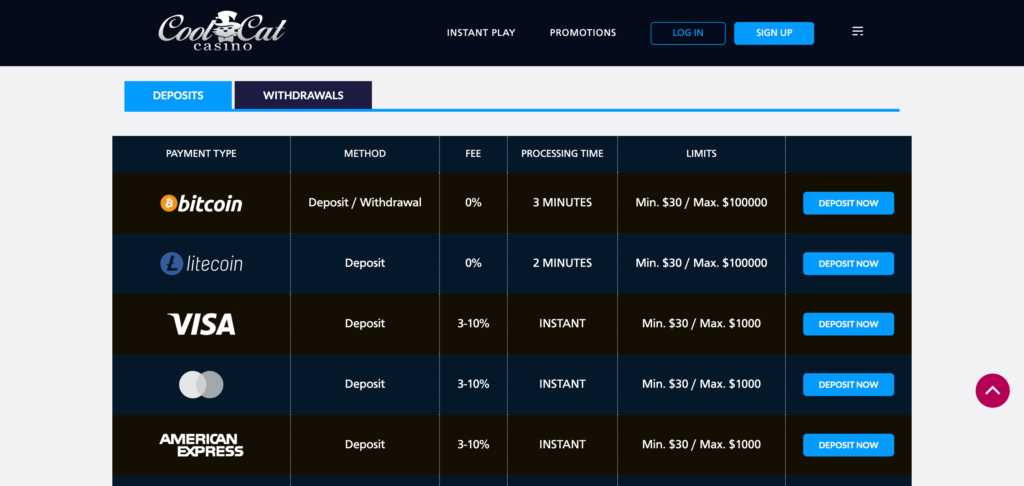This screenshot has height=486, width=1024.
Task: Click the Deposit method cell for VISA
Action: 365,323
